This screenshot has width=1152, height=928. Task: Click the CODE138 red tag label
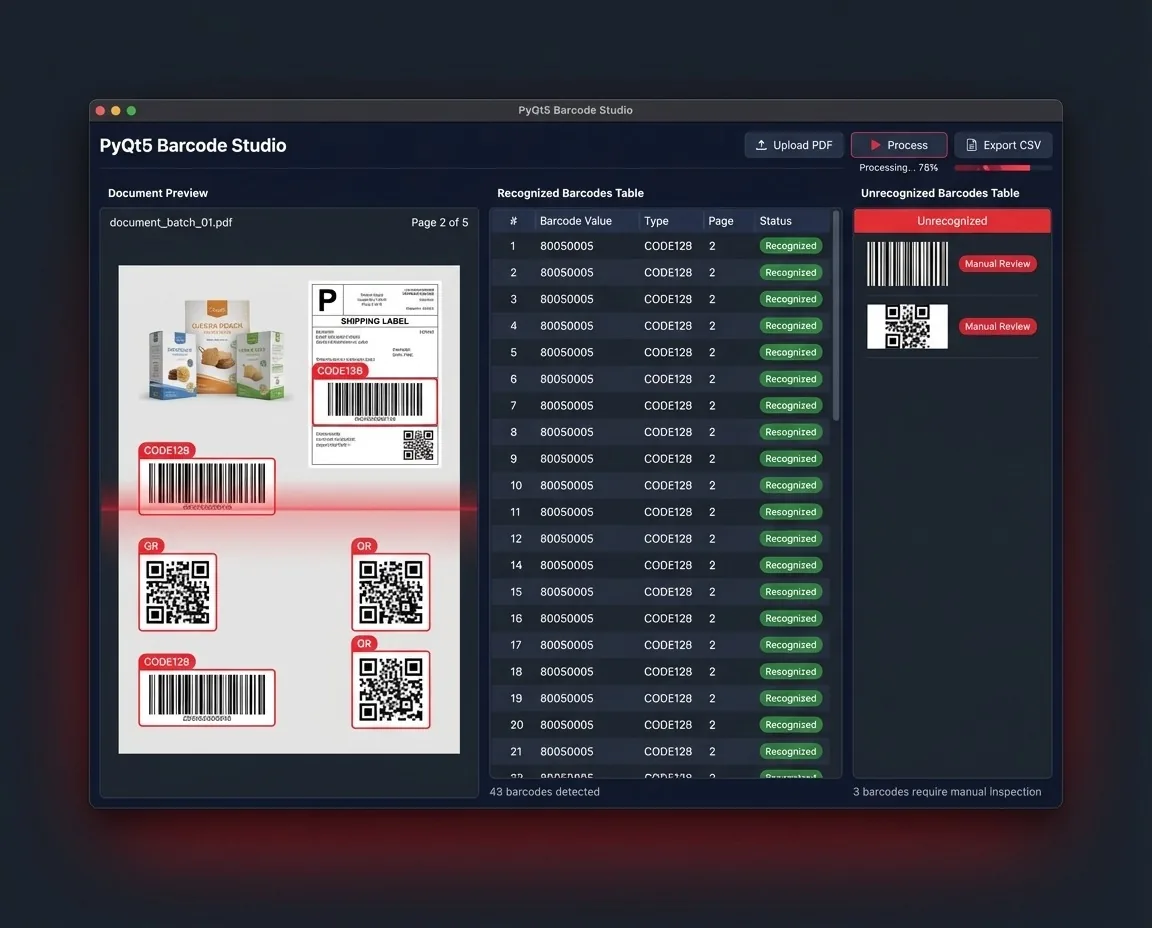(x=339, y=370)
